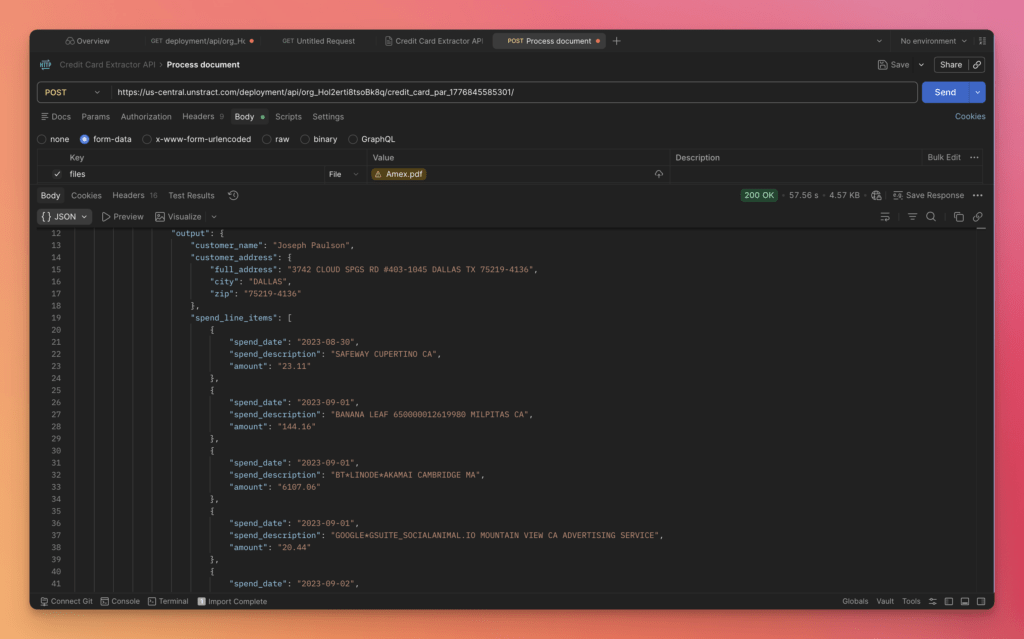
Task: Click the wrap lines icon in response toolbar
Action: (x=885, y=217)
